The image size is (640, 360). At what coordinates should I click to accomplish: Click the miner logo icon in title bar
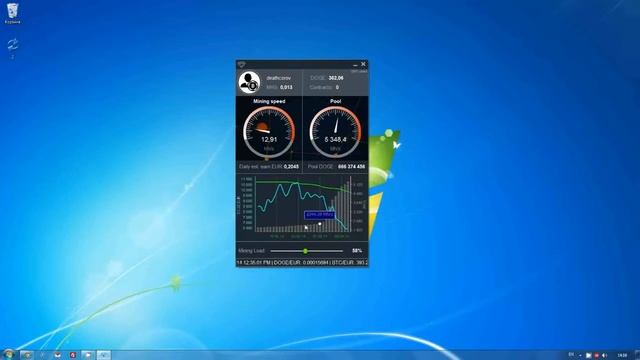pos(242,64)
